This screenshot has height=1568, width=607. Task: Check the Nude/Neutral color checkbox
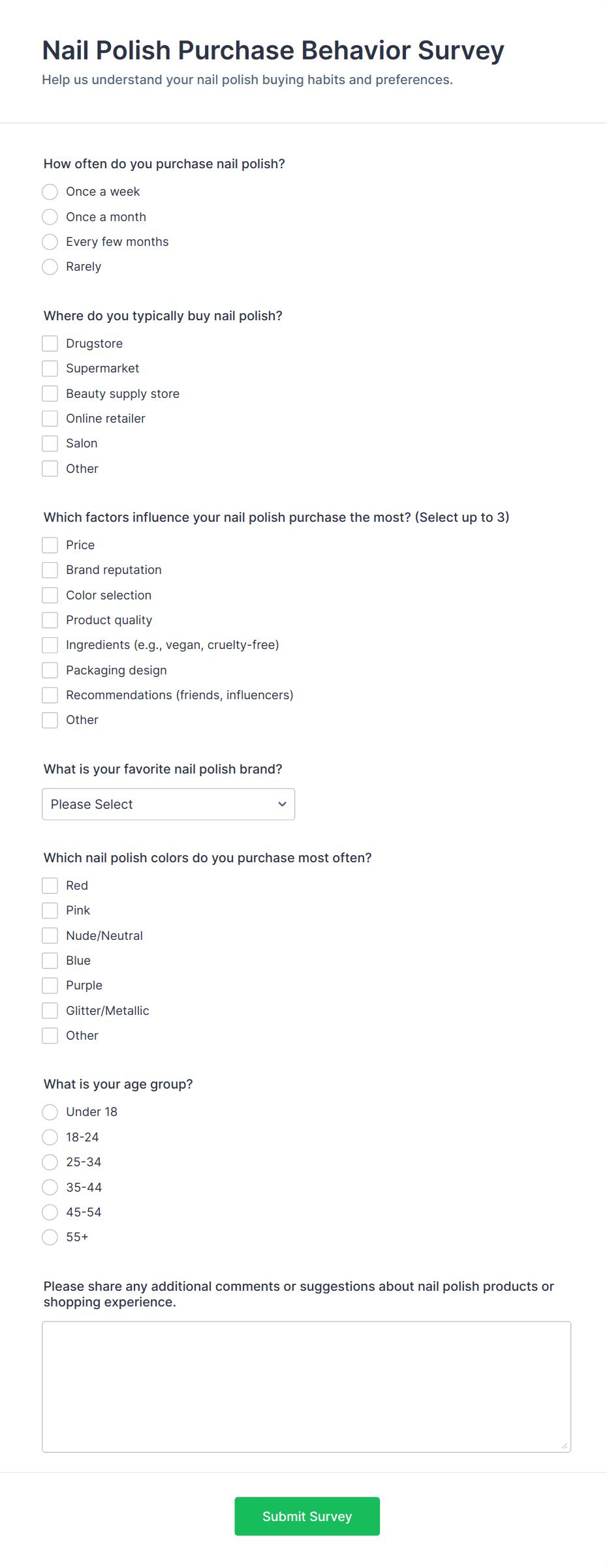(x=50, y=936)
